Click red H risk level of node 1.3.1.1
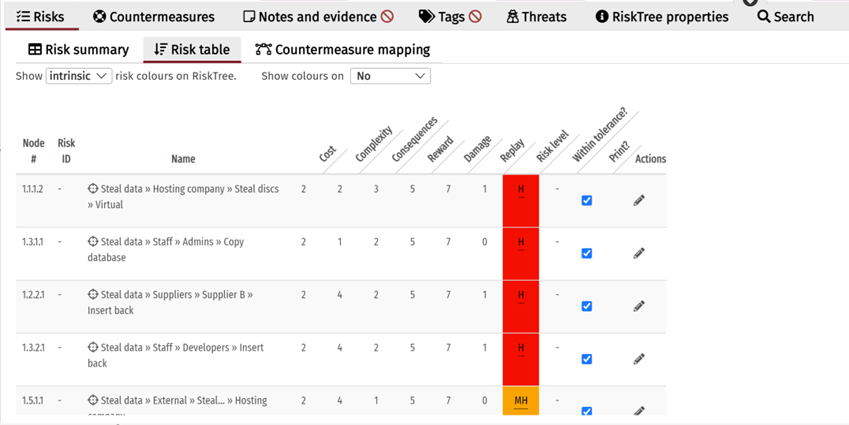Image resolution: width=849 pixels, height=425 pixels. click(521, 253)
